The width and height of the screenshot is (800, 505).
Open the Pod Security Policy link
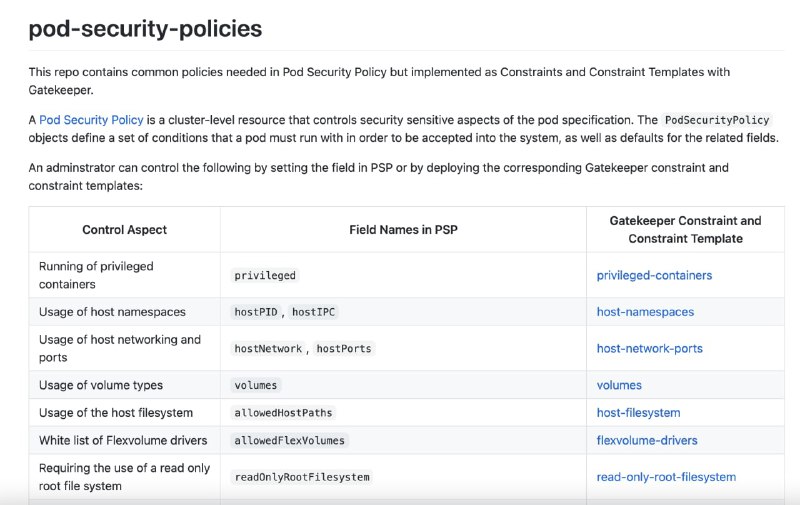click(x=91, y=120)
